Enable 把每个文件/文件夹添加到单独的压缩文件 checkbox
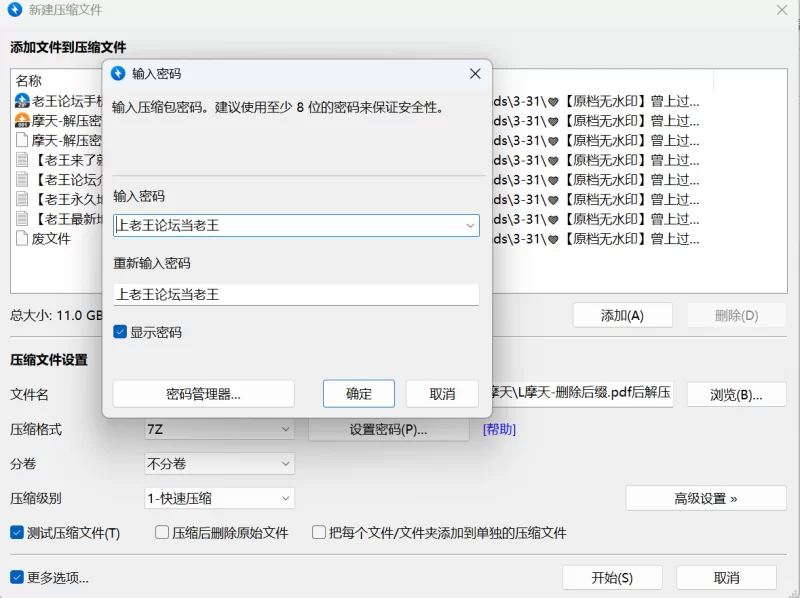The height and width of the screenshot is (598, 800). 319,533
